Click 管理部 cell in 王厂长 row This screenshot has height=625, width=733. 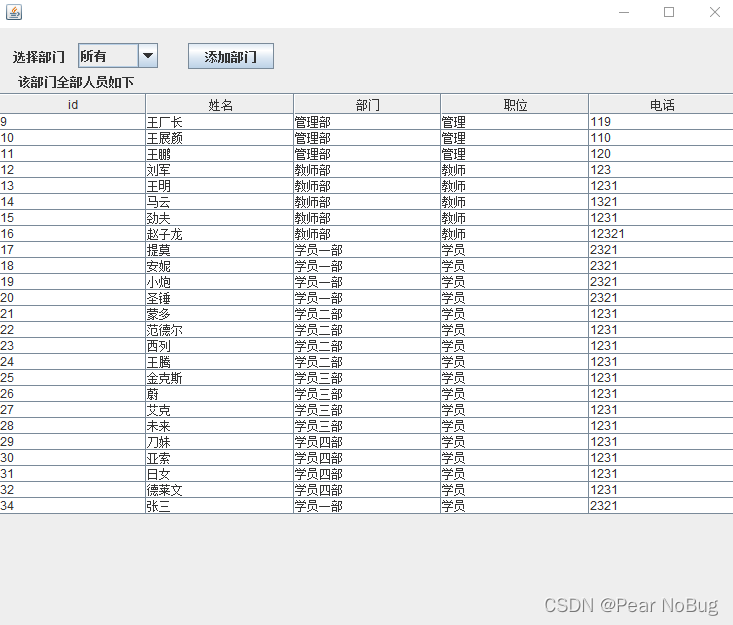pos(367,122)
